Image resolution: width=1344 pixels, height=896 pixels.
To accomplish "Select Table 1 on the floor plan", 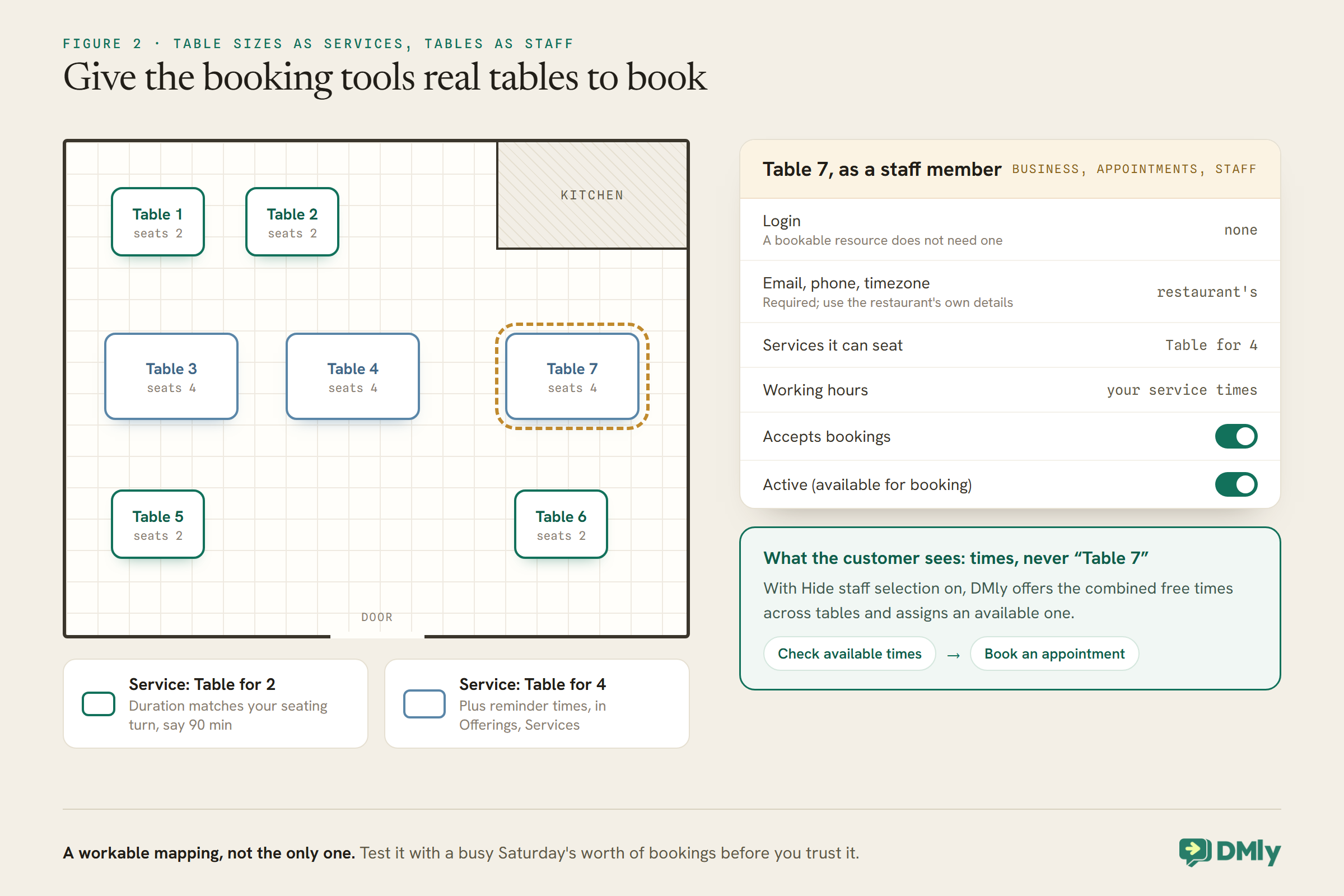I will tap(158, 222).
